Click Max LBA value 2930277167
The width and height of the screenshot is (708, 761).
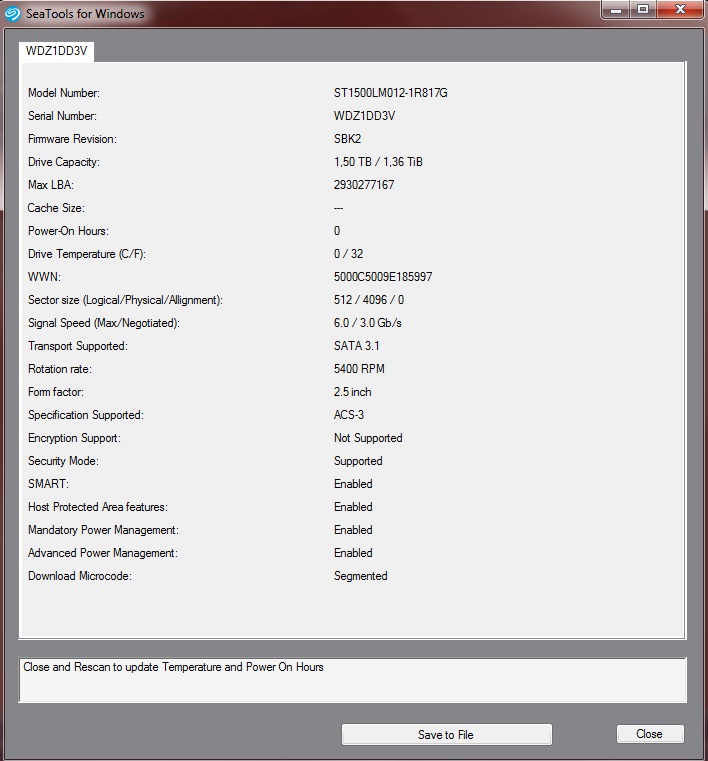[x=364, y=185]
